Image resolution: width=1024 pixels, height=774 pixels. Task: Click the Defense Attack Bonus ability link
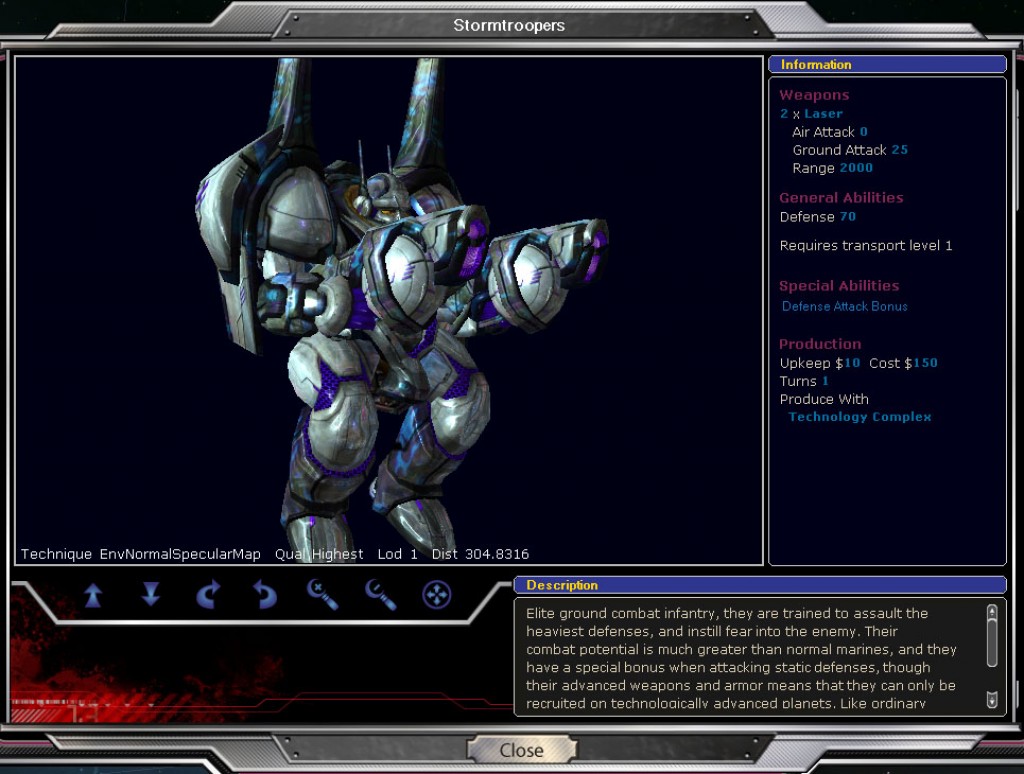coord(844,307)
